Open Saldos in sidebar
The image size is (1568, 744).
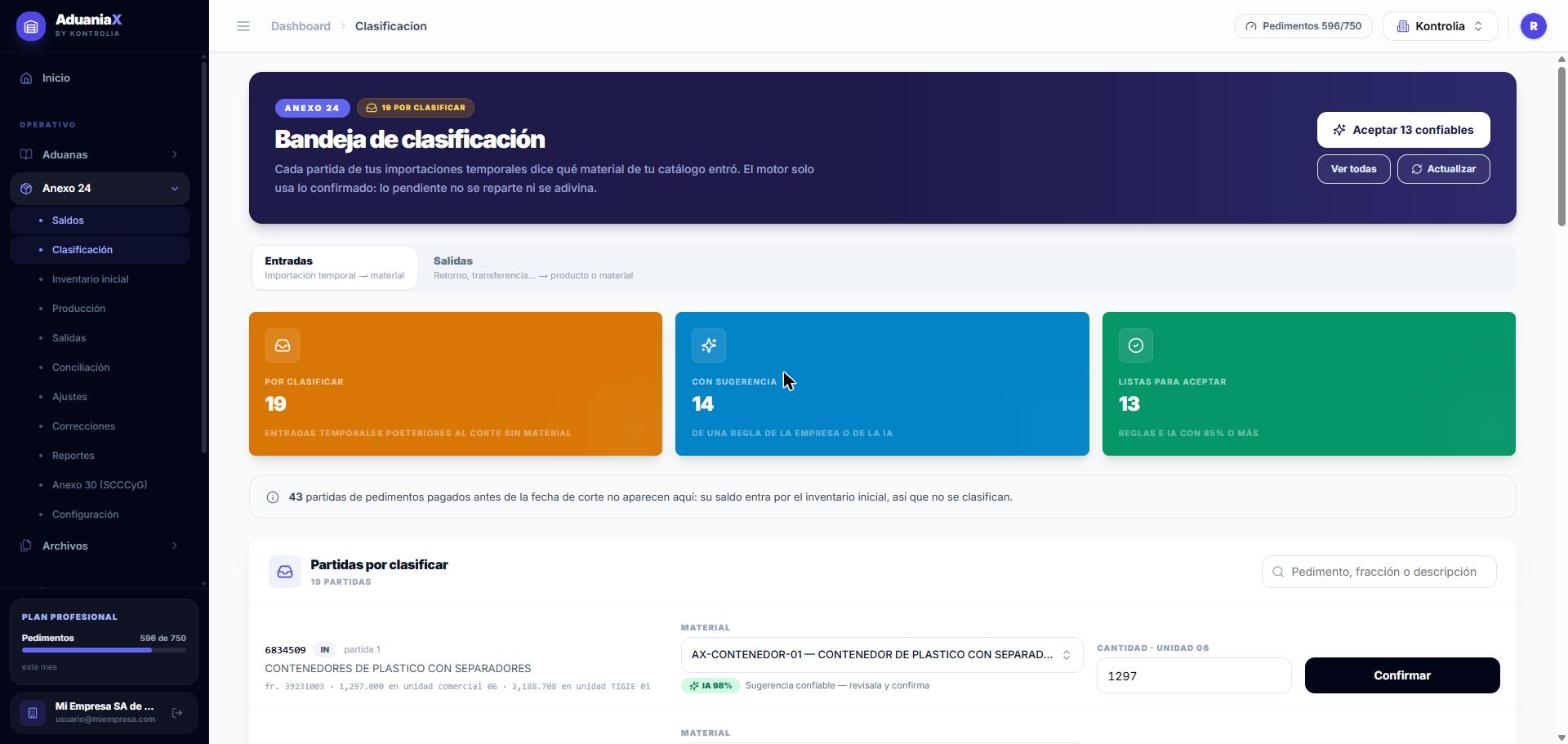[x=100, y=220]
